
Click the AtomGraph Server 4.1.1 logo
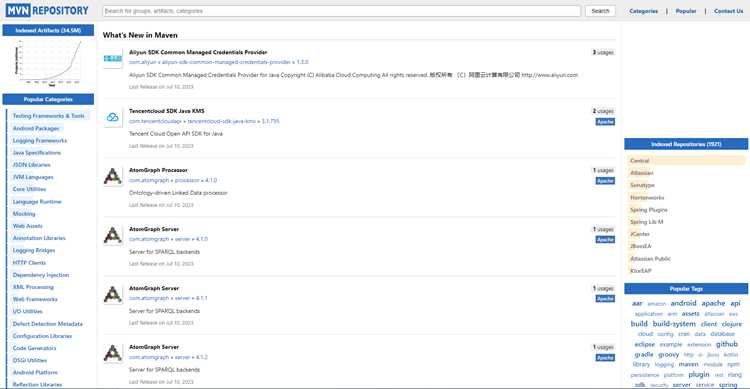(x=113, y=294)
